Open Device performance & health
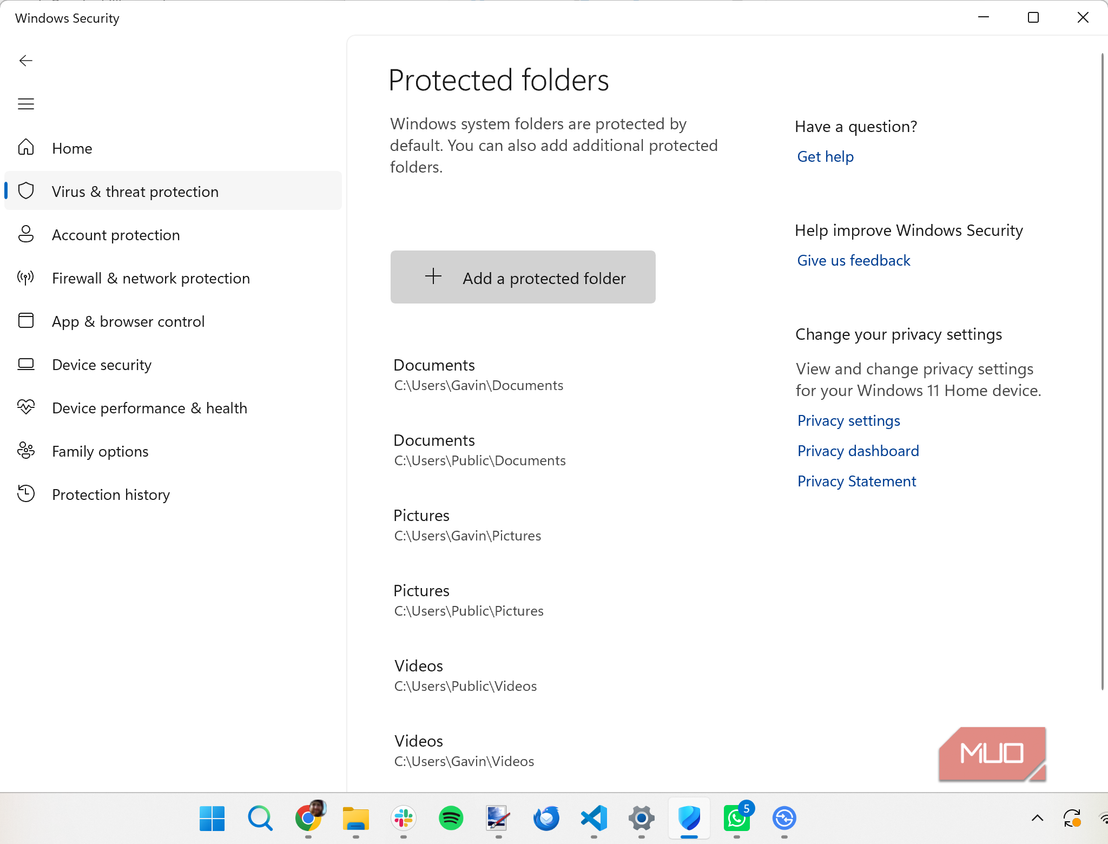The image size is (1108, 844). (x=173, y=408)
